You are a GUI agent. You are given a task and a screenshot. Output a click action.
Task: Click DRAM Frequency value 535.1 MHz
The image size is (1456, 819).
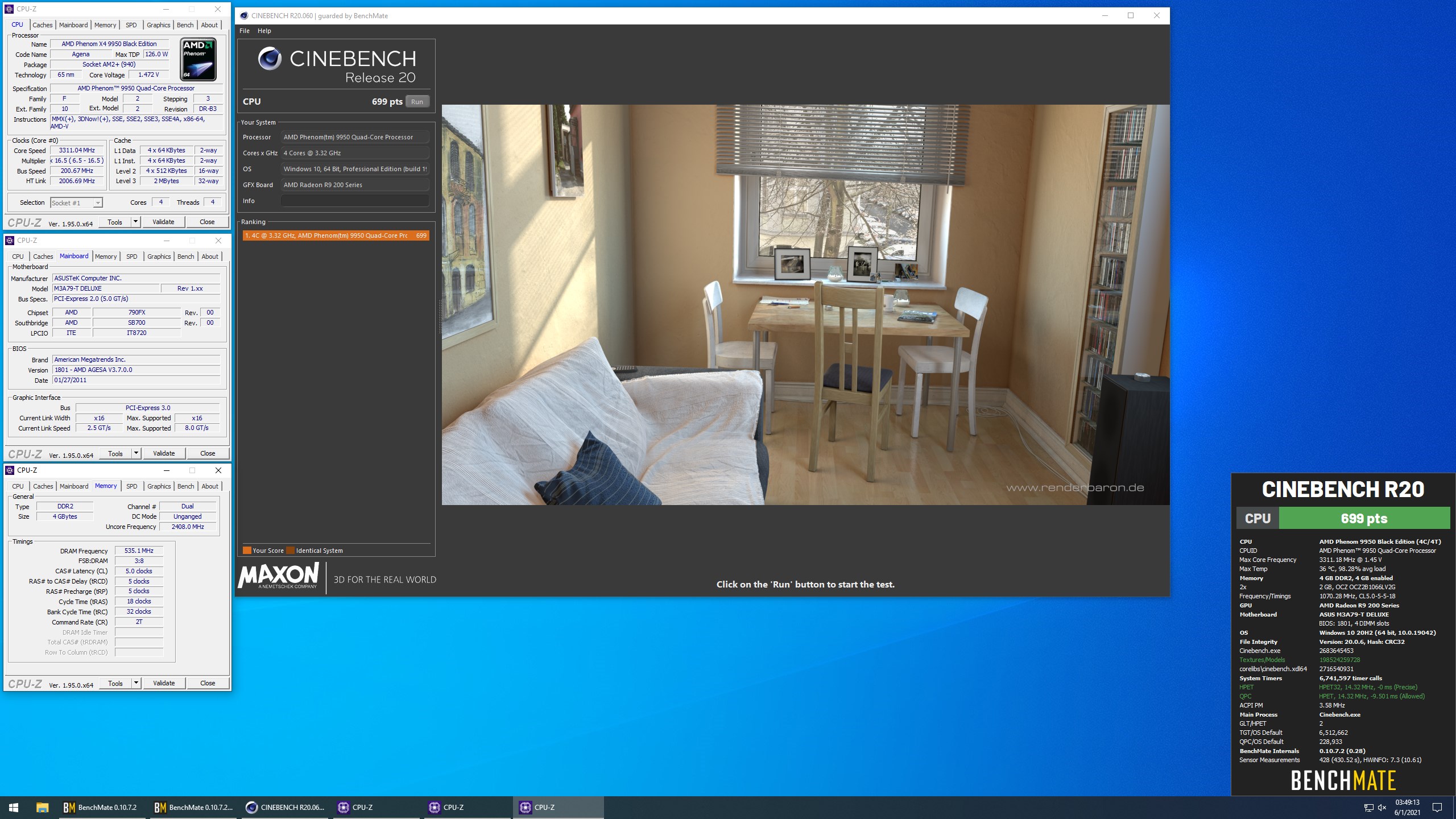tap(139, 551)
